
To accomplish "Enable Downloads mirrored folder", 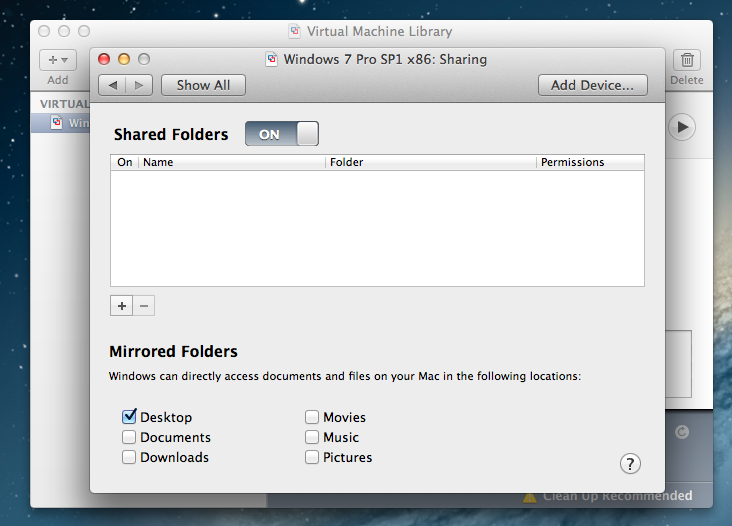I will 129,457.
